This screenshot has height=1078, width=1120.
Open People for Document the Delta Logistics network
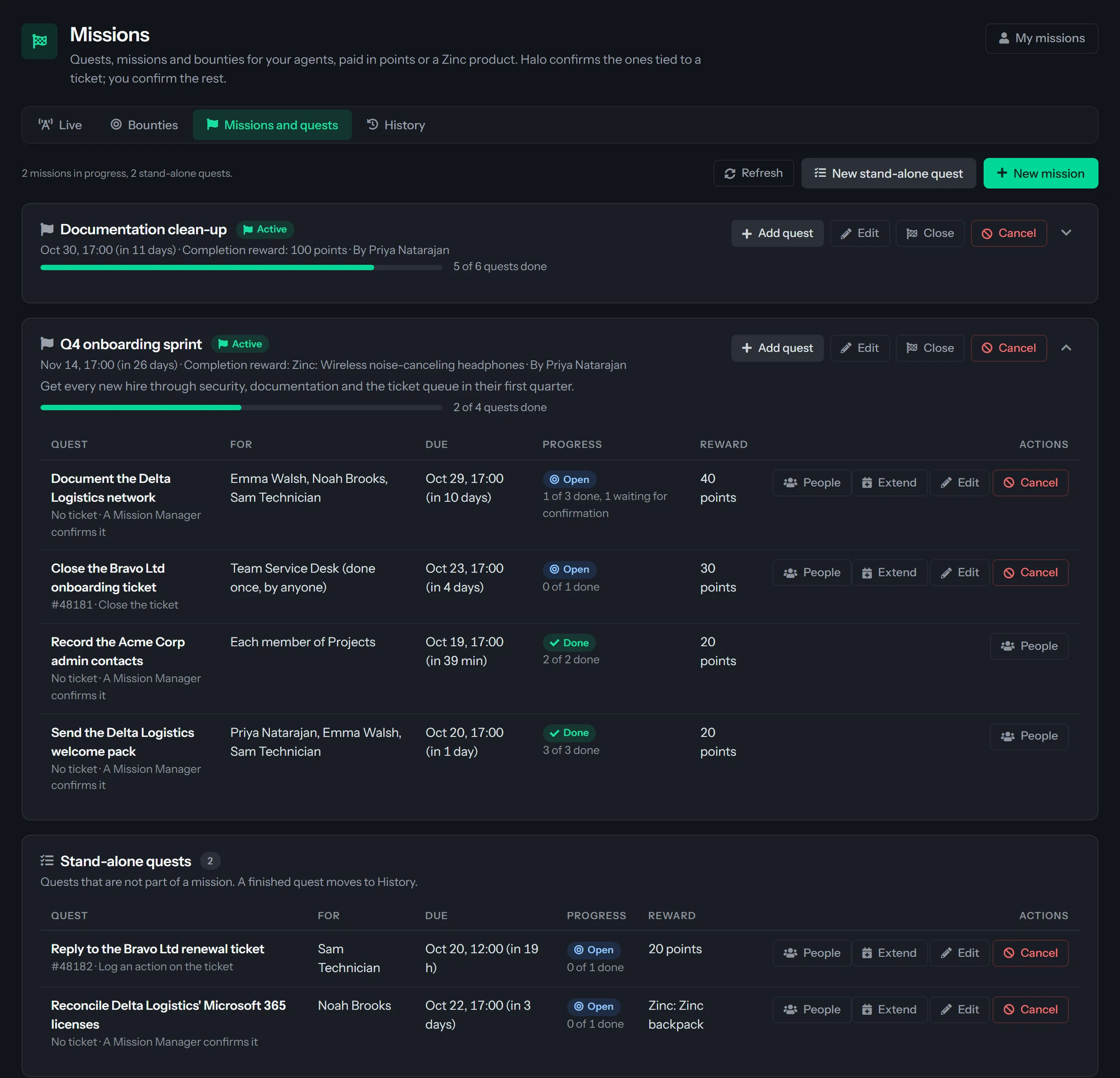[x=812, y=483]
